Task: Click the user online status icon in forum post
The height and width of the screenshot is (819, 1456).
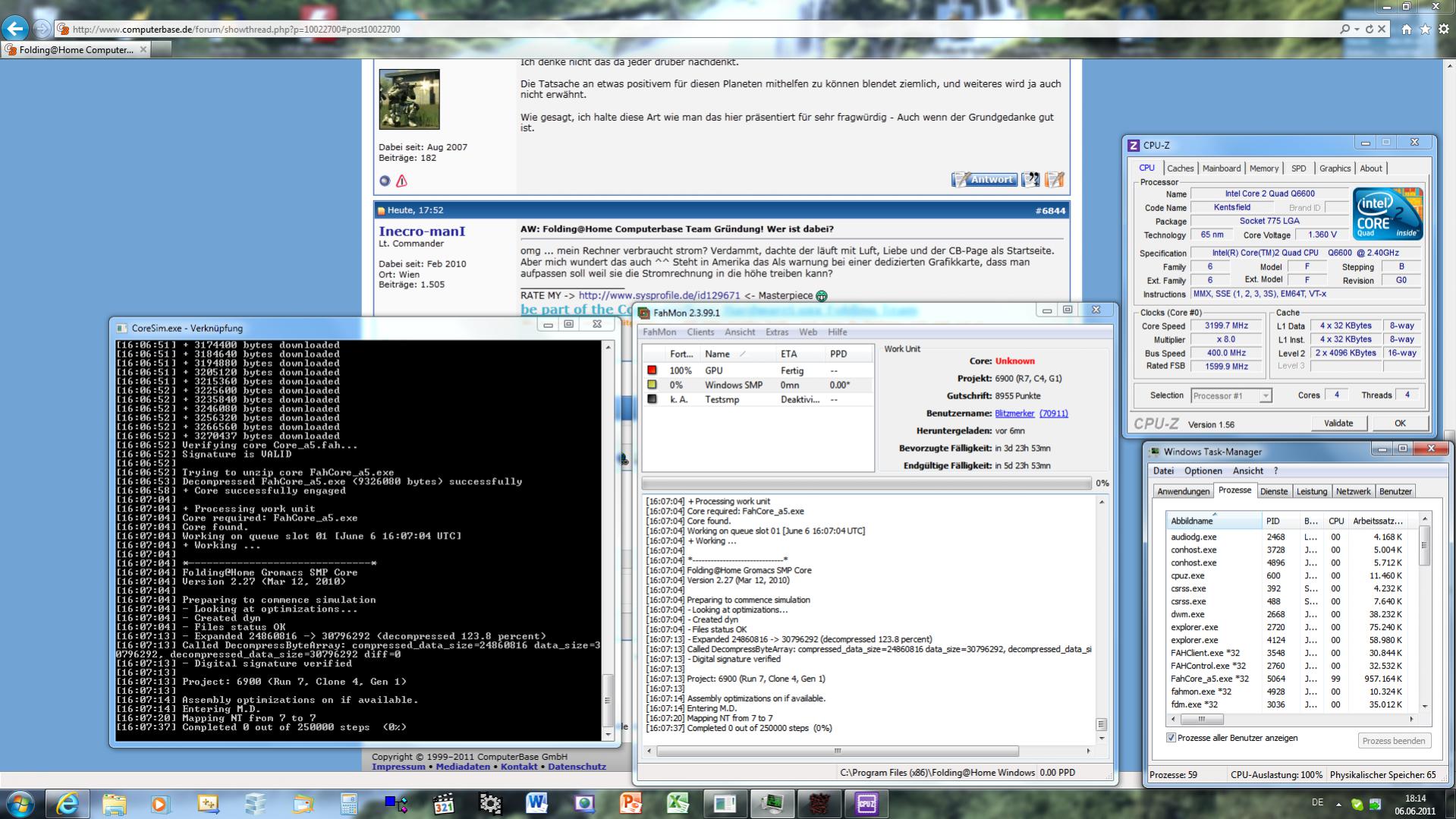Action: point(385,181)
